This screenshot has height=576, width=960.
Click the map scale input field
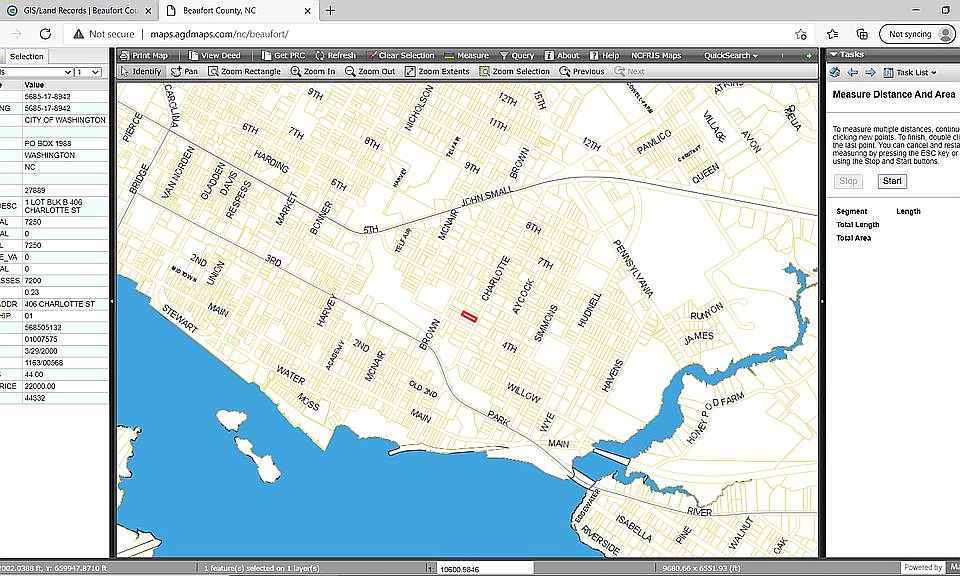485,569
